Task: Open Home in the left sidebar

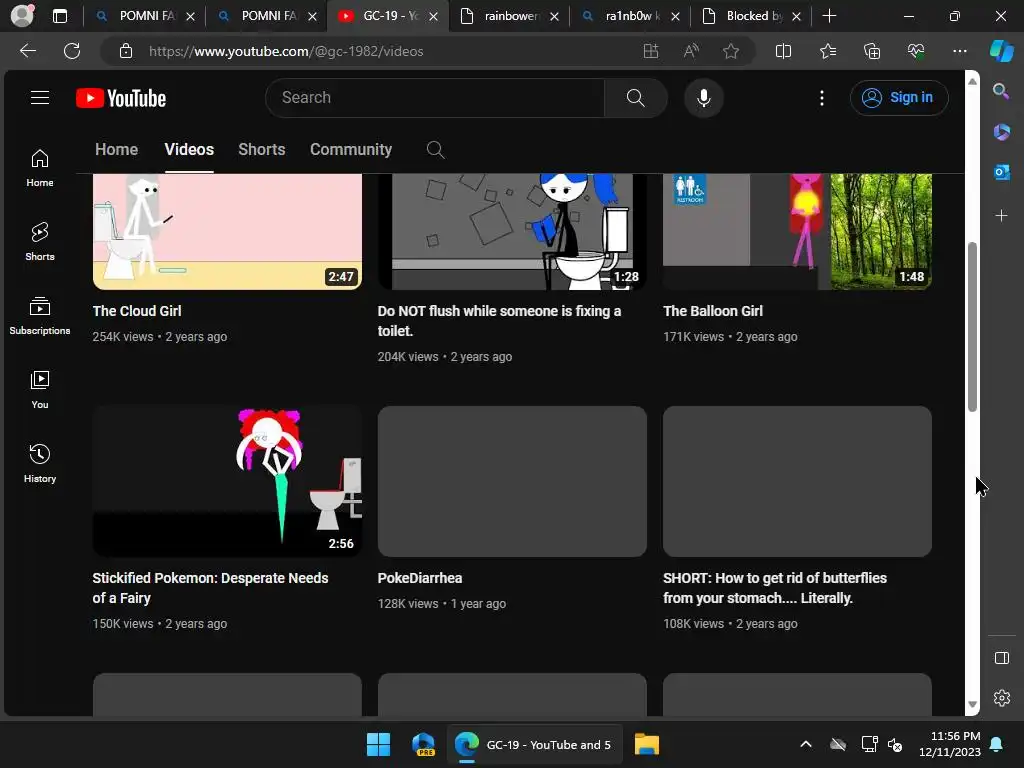Action: pos(40,168)
